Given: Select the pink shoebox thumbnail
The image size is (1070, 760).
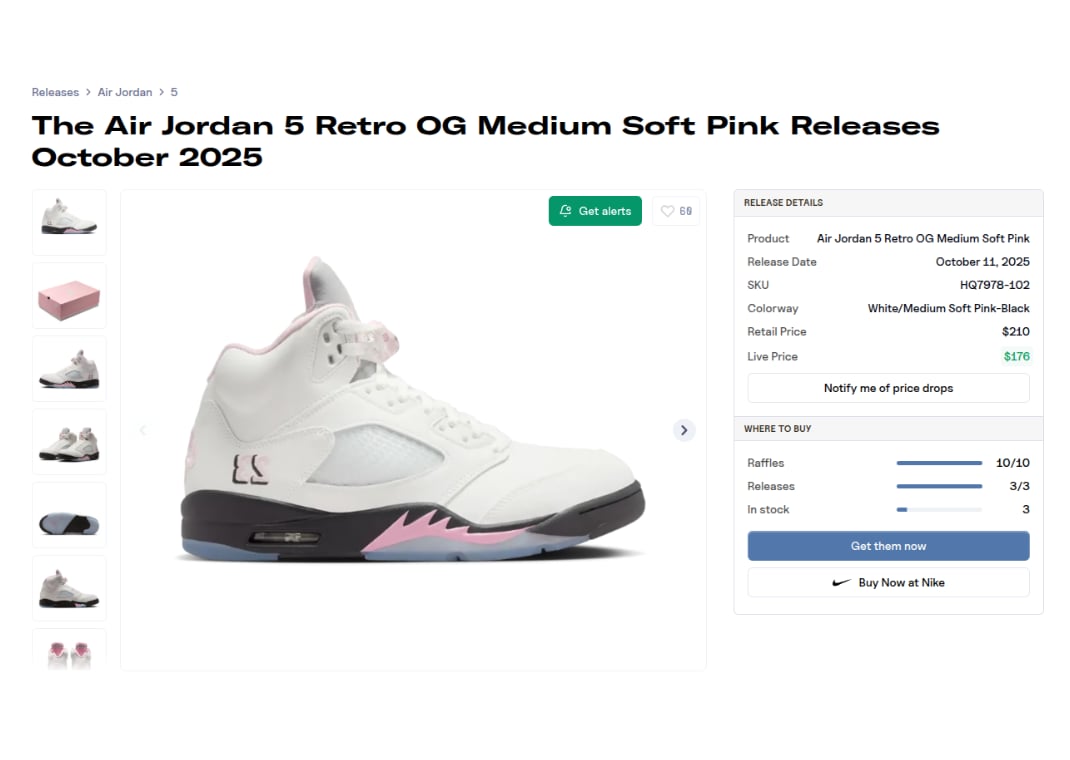Looking at the screenshot, I should click(69, 296).
